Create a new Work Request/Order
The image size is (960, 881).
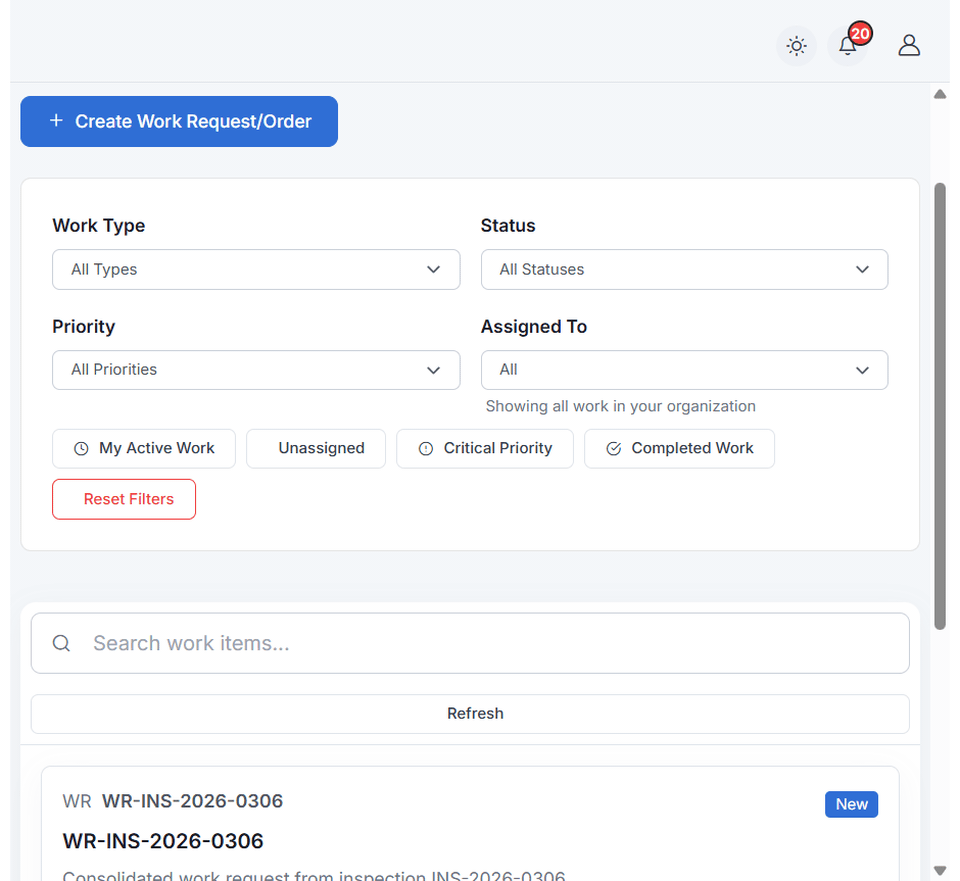(179, 121)
